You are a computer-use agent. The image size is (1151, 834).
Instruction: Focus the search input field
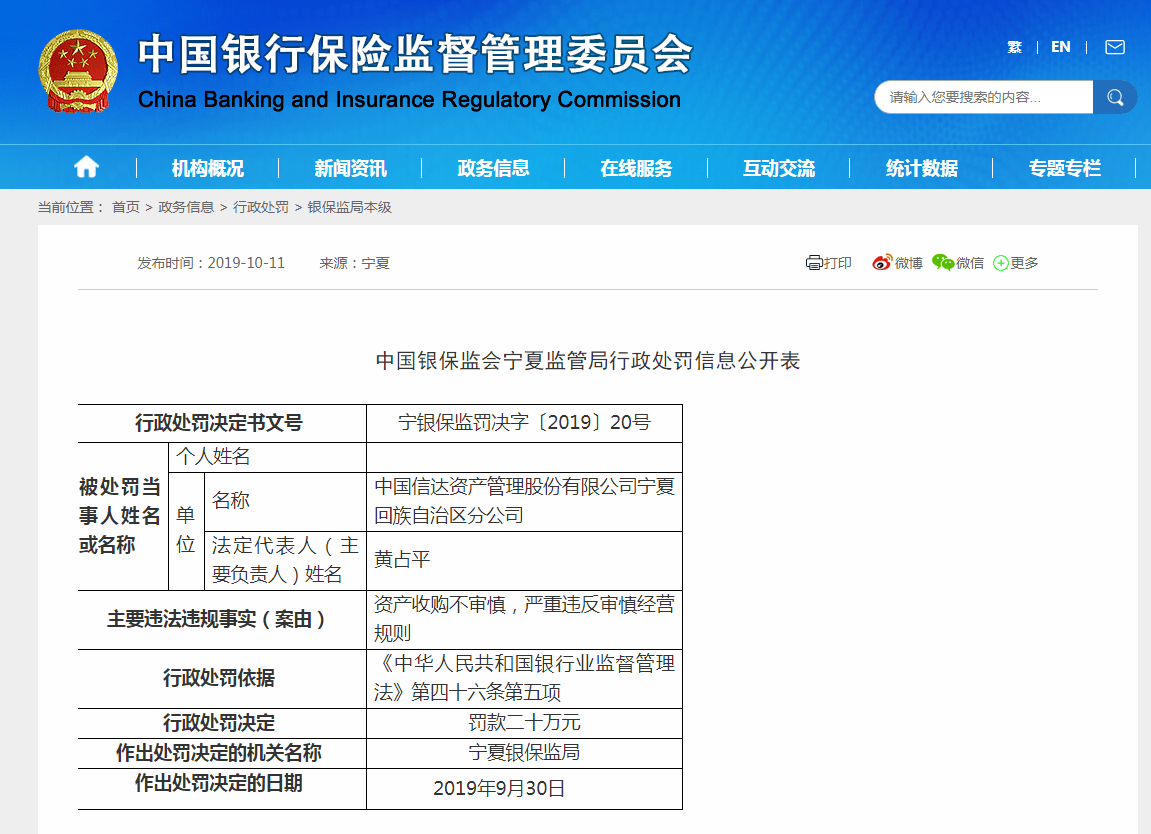[984, 97]
